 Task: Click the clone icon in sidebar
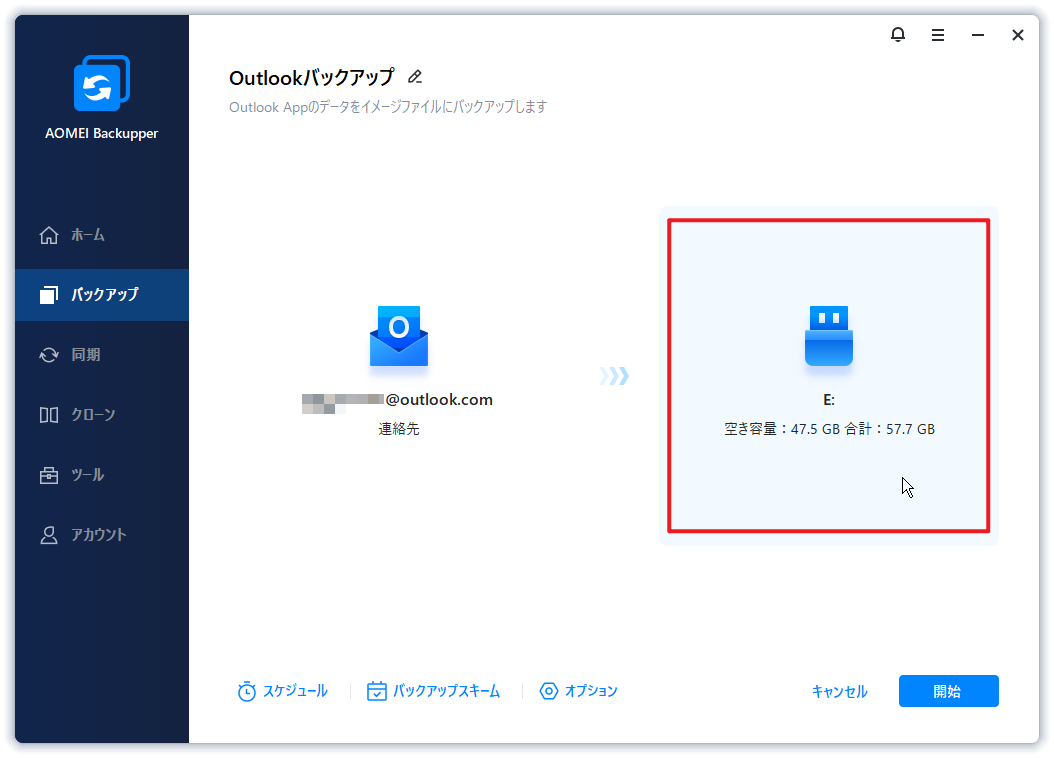click(48, 415)
